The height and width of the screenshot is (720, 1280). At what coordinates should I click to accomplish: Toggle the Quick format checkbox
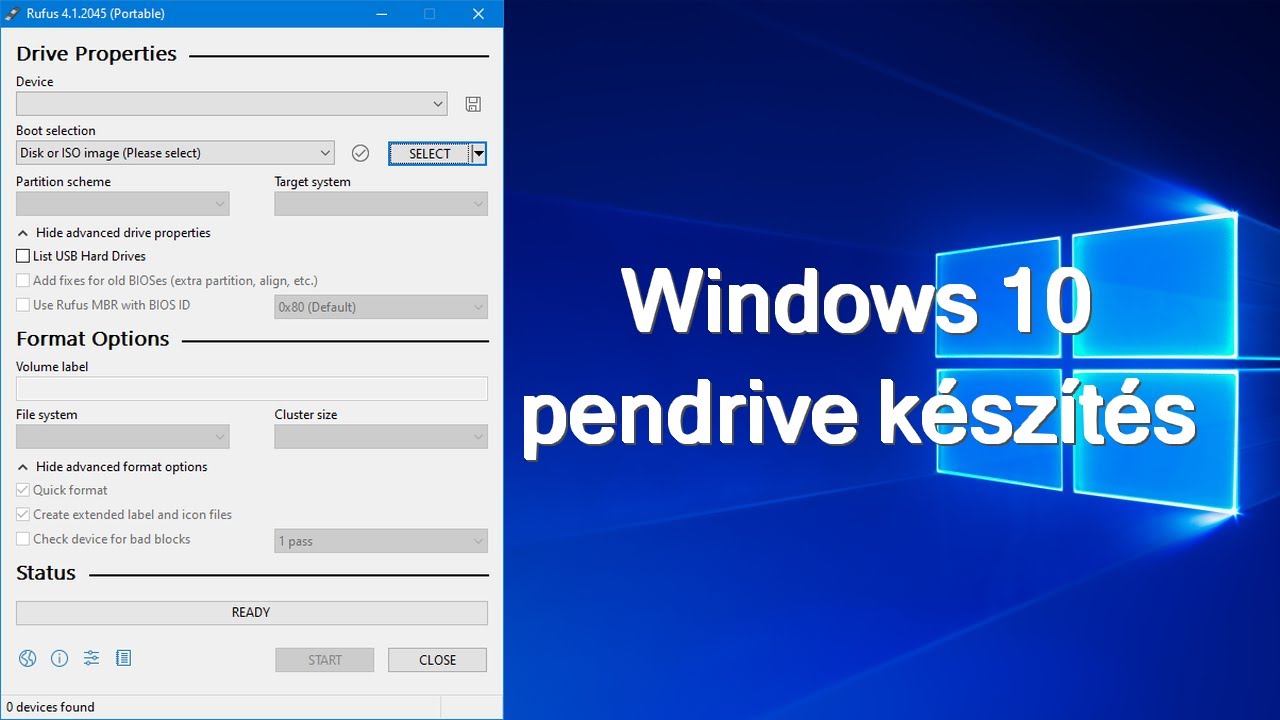click(23, 490)
